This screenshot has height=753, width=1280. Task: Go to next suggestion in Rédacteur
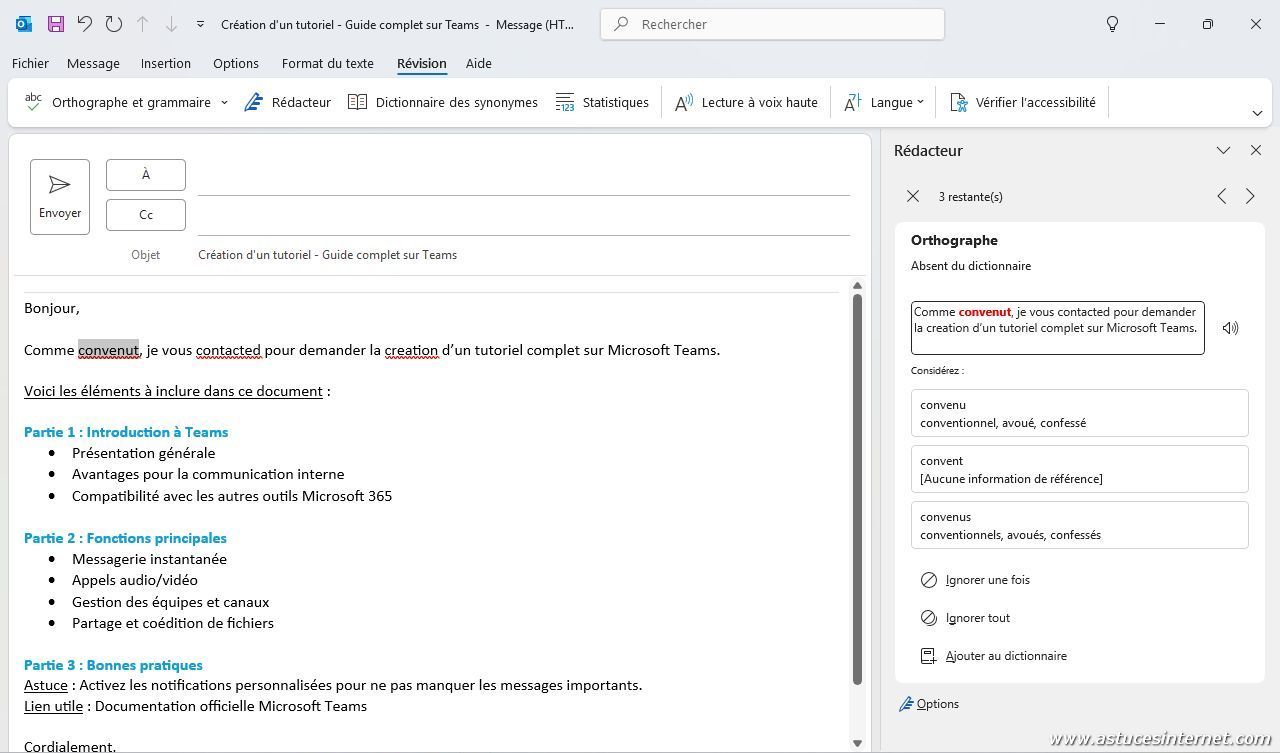click(1250, 196)
